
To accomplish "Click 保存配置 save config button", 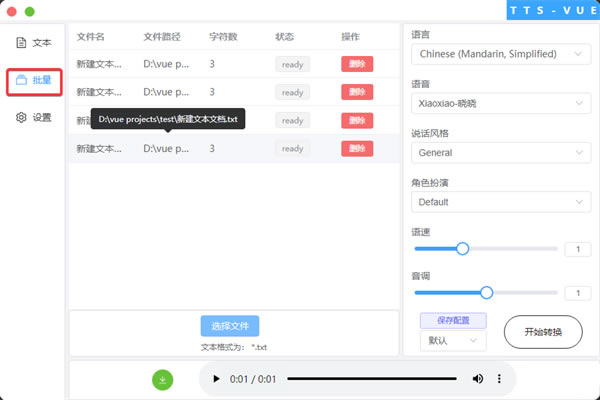I will [x=453, y=320].
